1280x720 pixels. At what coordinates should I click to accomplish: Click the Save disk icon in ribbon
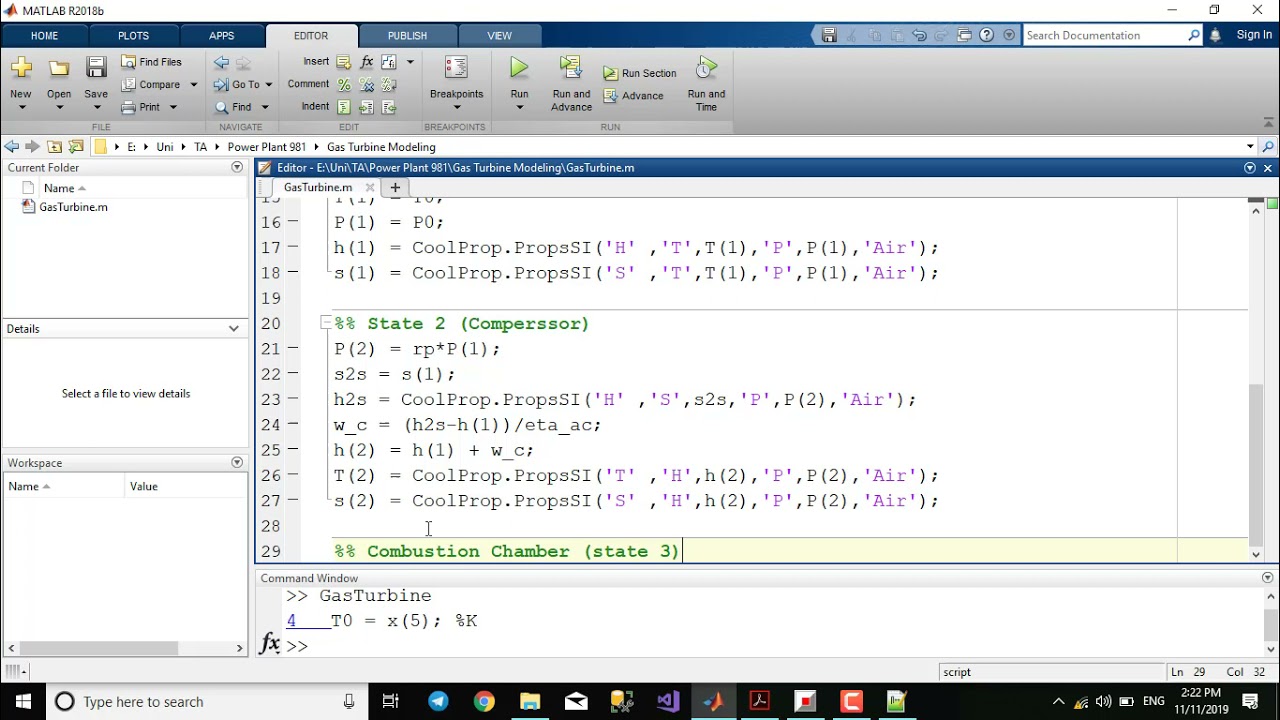[96, 68]
